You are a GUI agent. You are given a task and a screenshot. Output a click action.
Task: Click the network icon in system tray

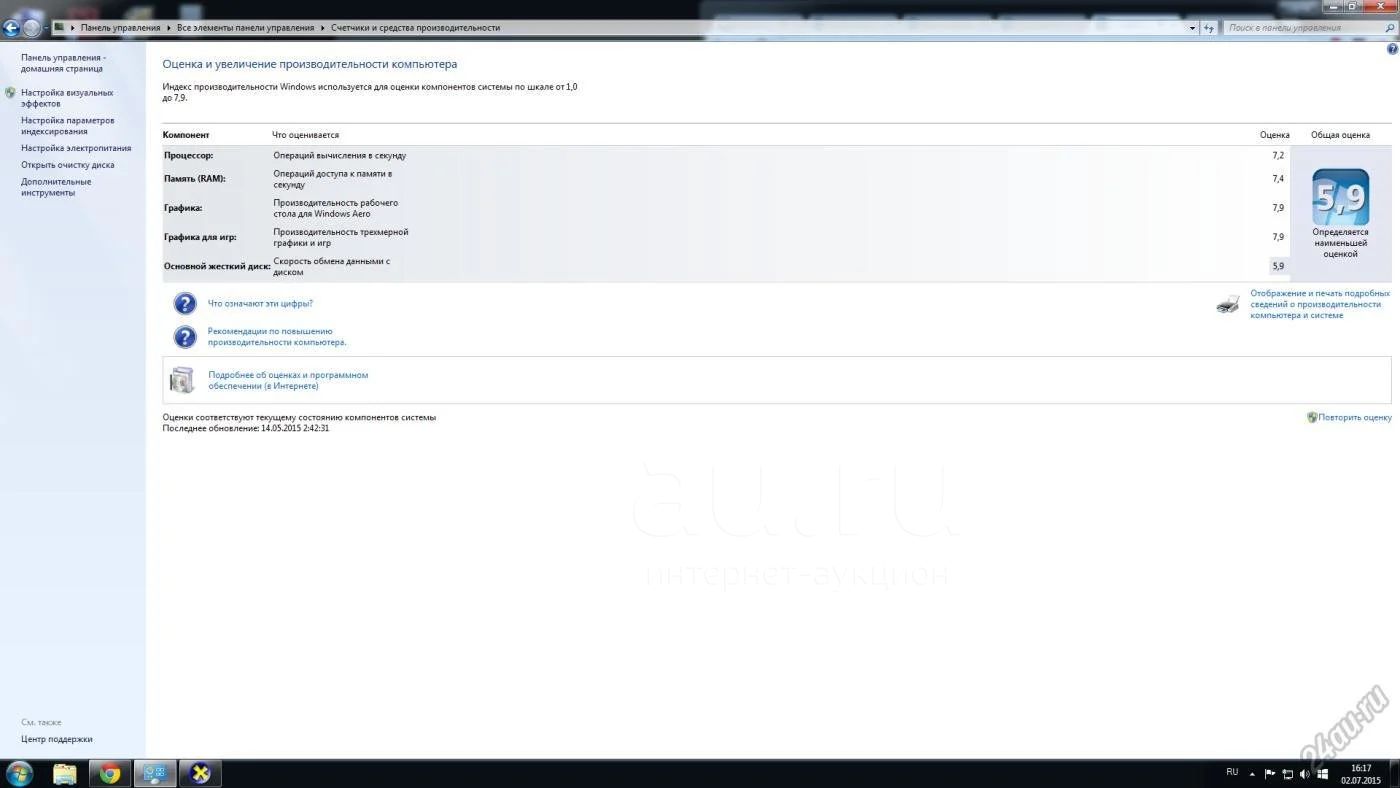point(1287,774)
